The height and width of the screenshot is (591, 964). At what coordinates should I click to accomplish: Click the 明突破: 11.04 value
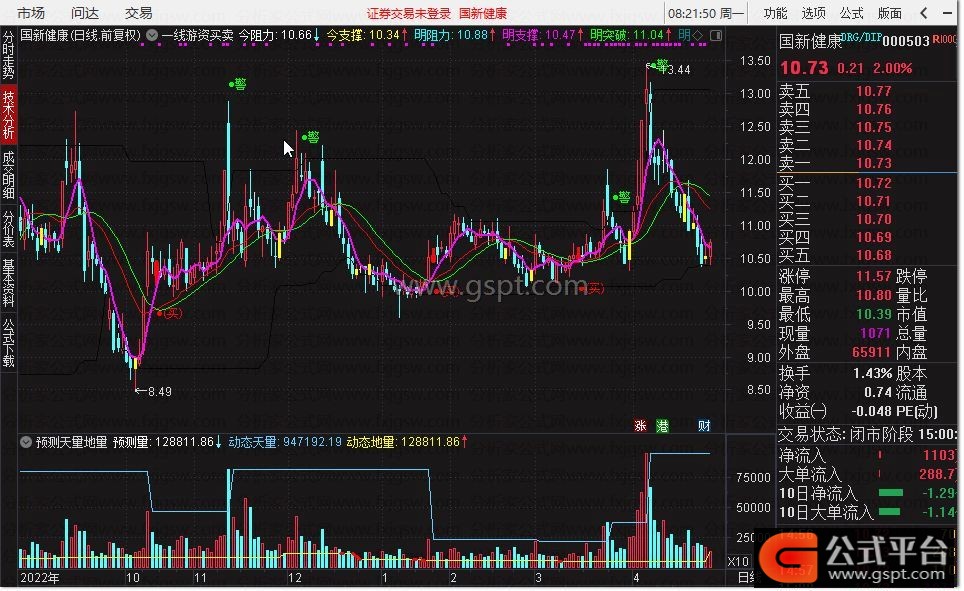631,36
